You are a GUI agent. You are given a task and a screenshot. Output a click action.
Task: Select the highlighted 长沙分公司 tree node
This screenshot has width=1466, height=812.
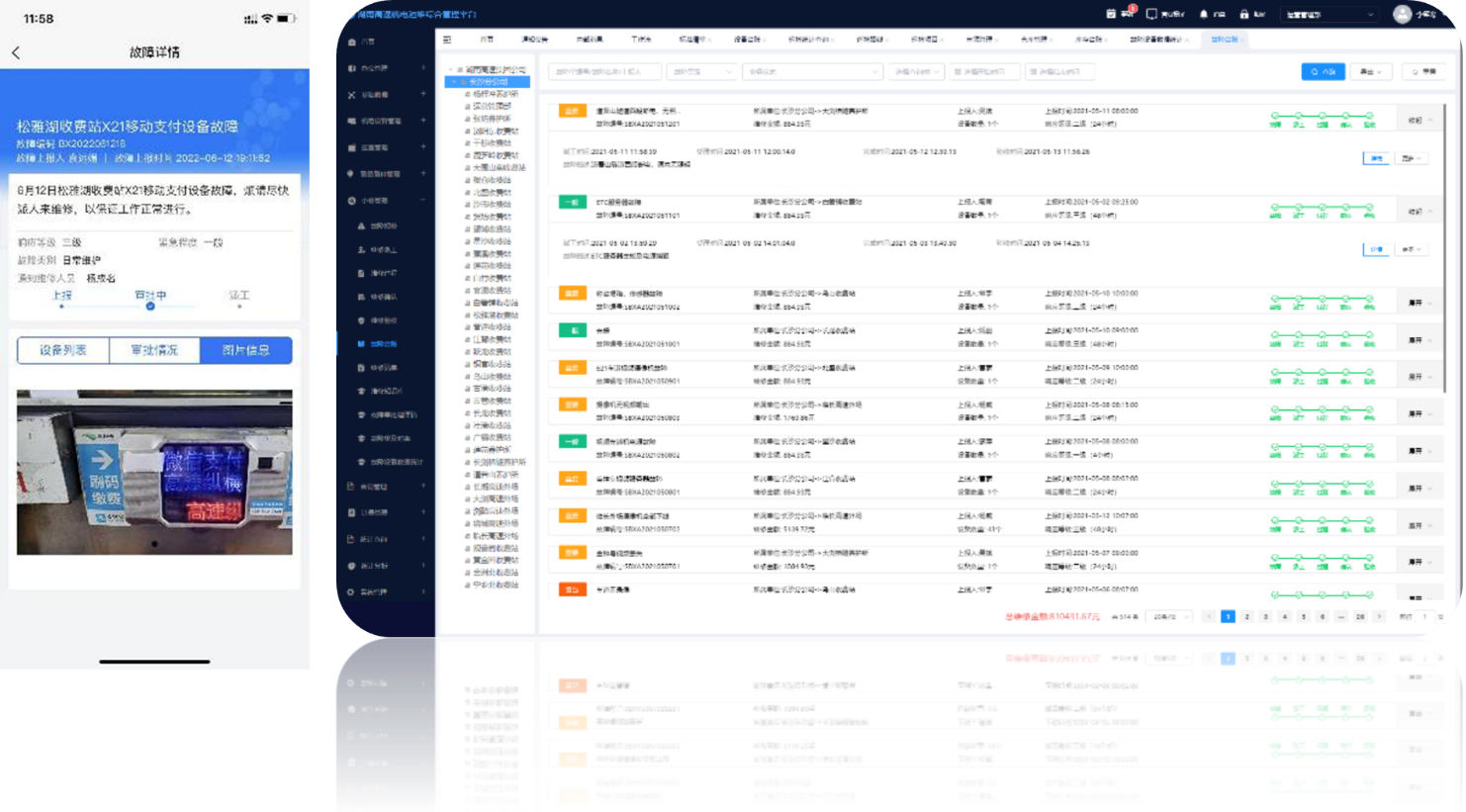click(488, 82)
